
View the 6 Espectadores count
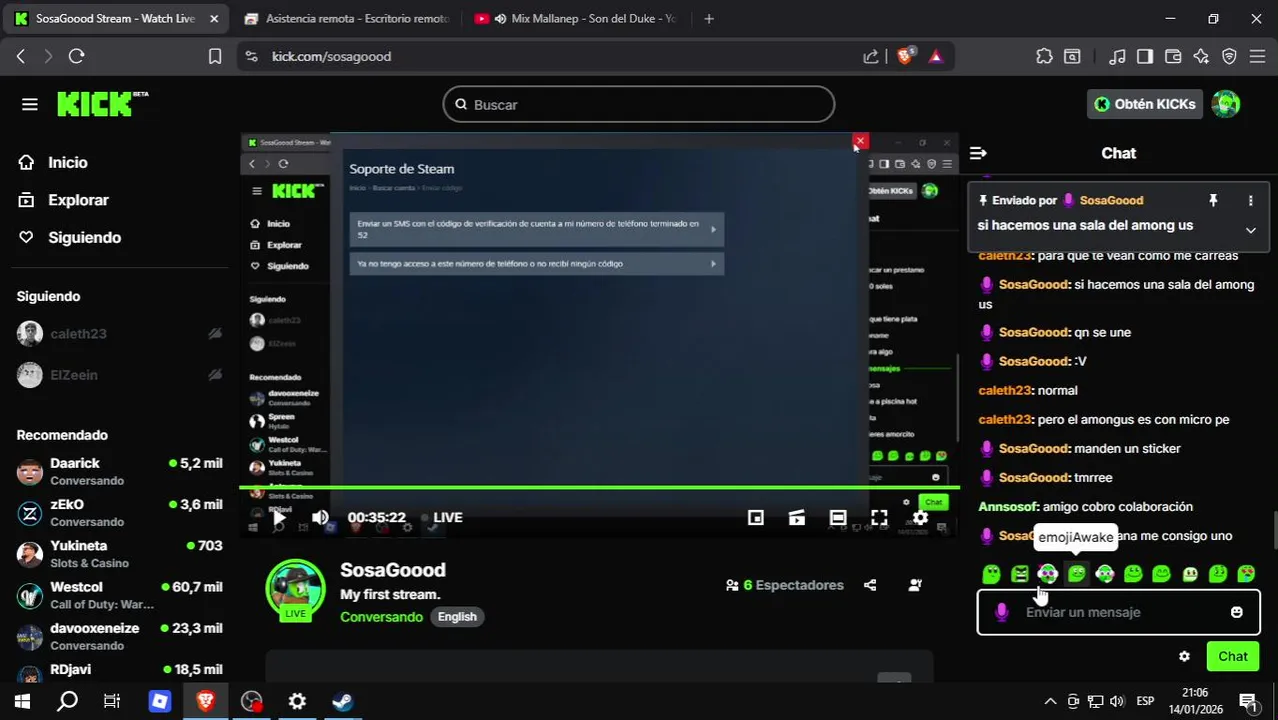click(x=785, y=585)
